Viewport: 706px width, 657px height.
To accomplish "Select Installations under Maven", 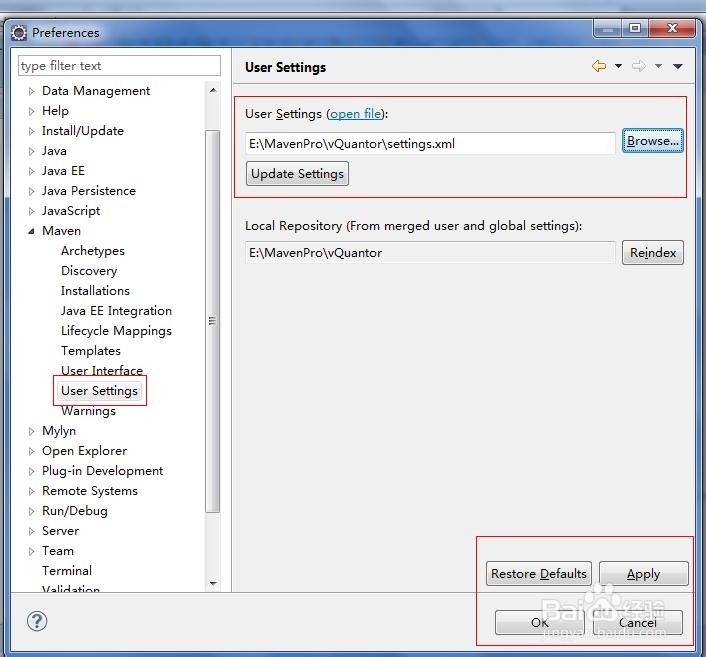I will tap(95, 290).
